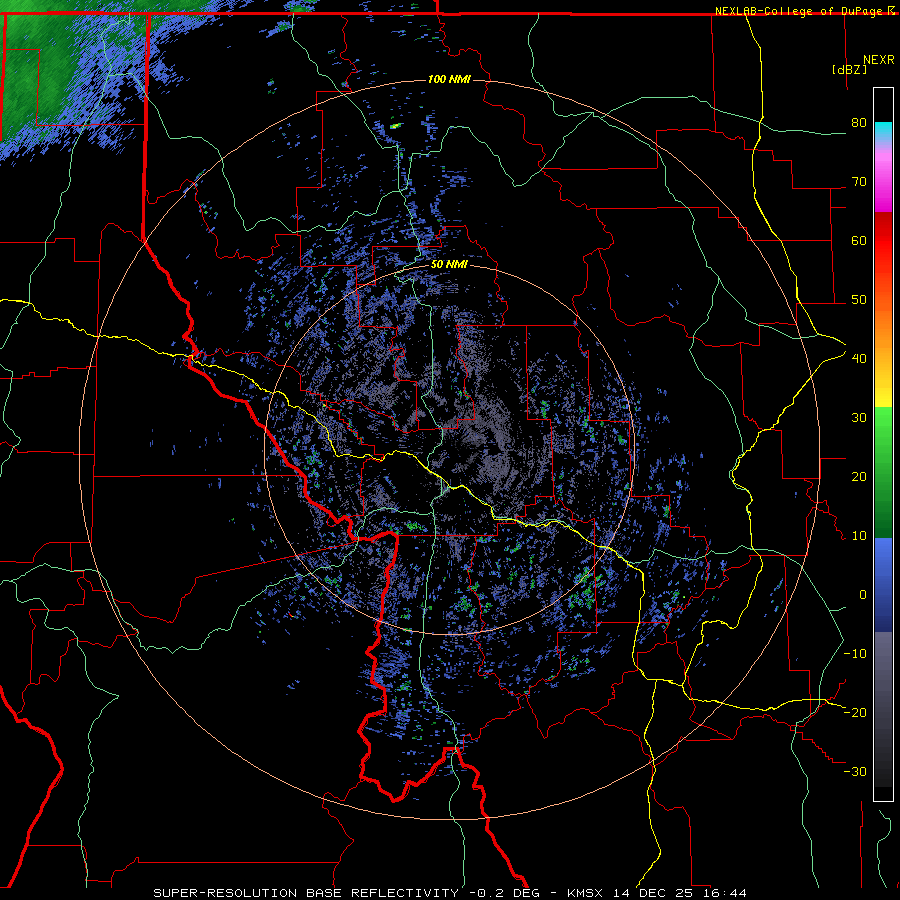
Task: Click the NEXR label above the color scale
Action: [x=878, y=60]
